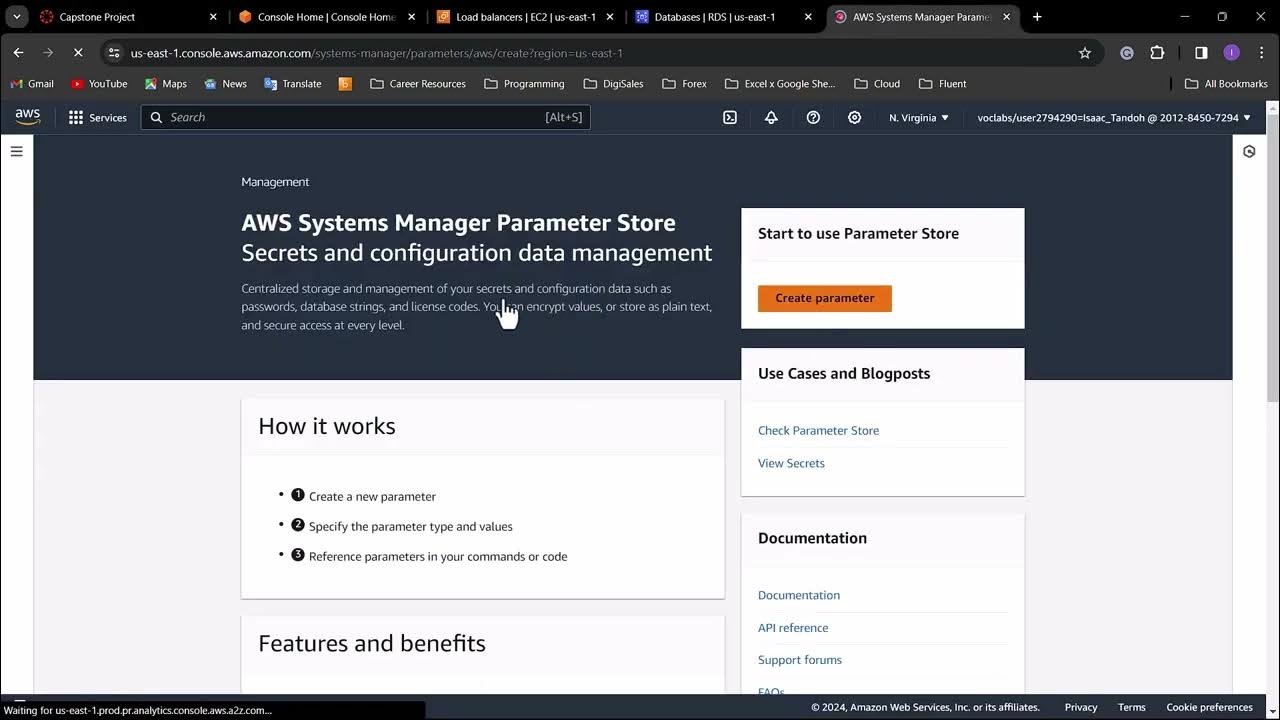This screenshot has width=1280, height=720.
Task: Click the browser back arrow
Action: tap(18, 52)
